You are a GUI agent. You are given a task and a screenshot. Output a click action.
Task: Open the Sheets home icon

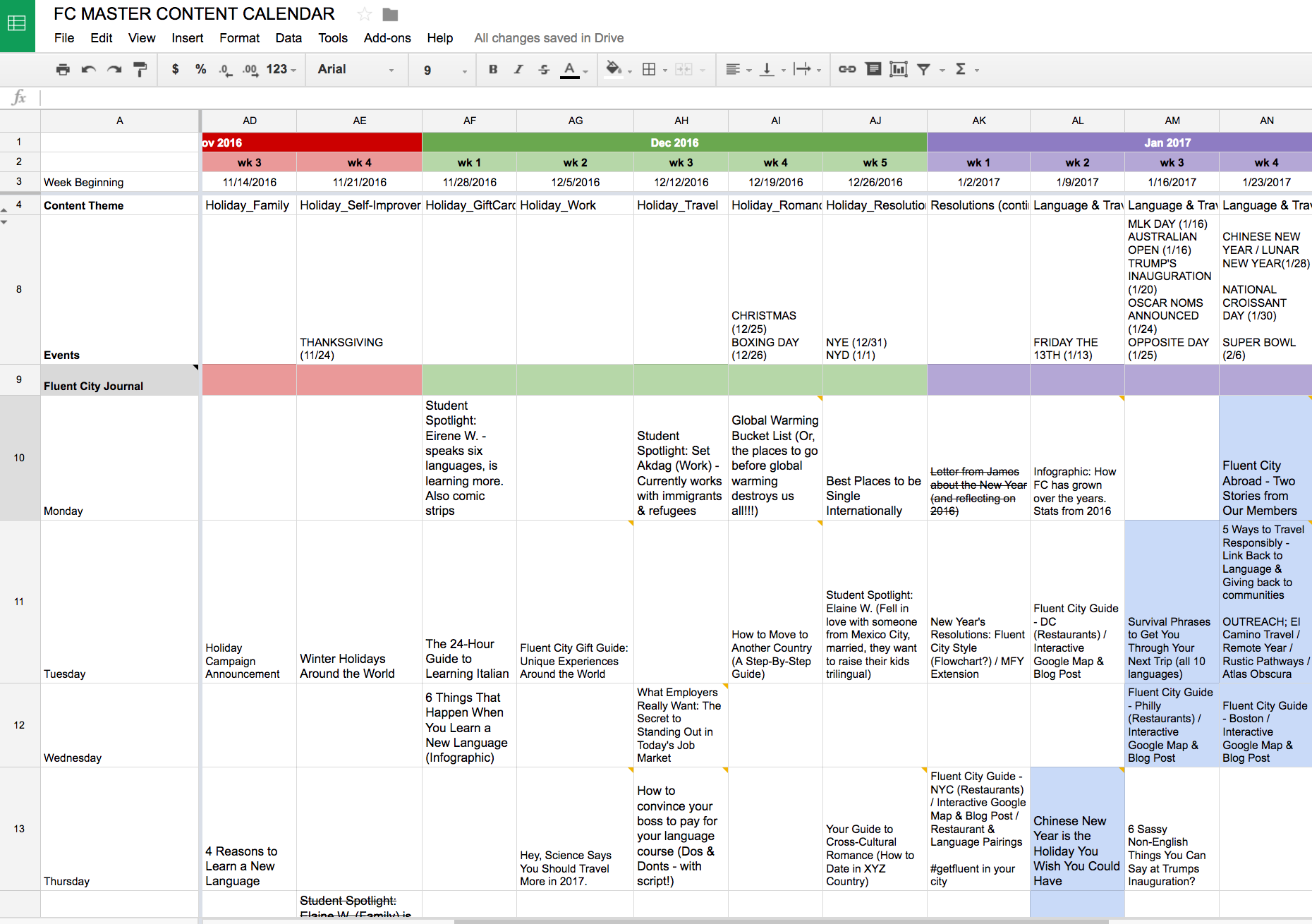pos(17,25)
